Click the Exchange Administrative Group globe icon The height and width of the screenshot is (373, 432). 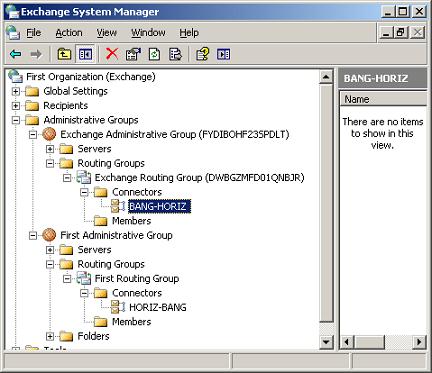(x=49, y=134)
